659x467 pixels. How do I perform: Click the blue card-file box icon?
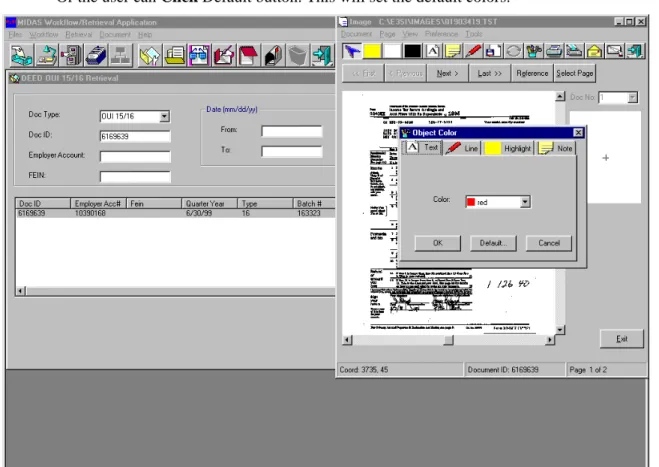coord(96,55)
